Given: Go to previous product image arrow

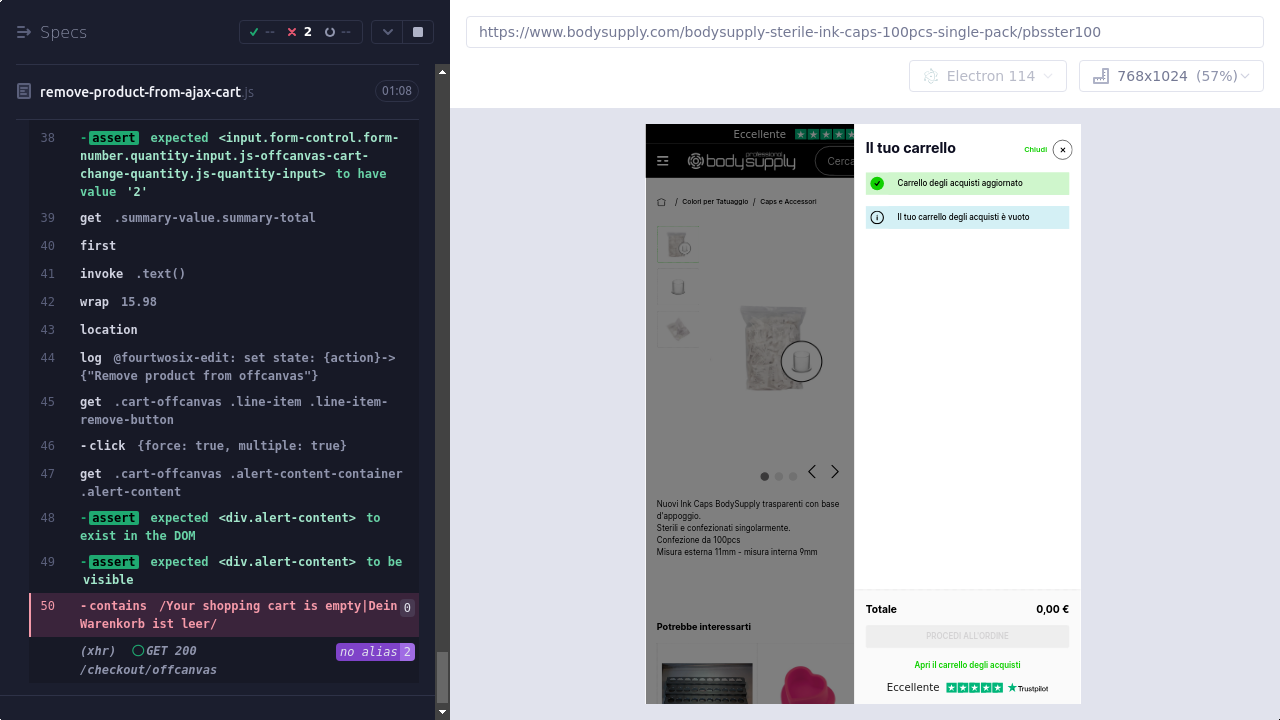Looking at the screenshot, I should point(812,472).
